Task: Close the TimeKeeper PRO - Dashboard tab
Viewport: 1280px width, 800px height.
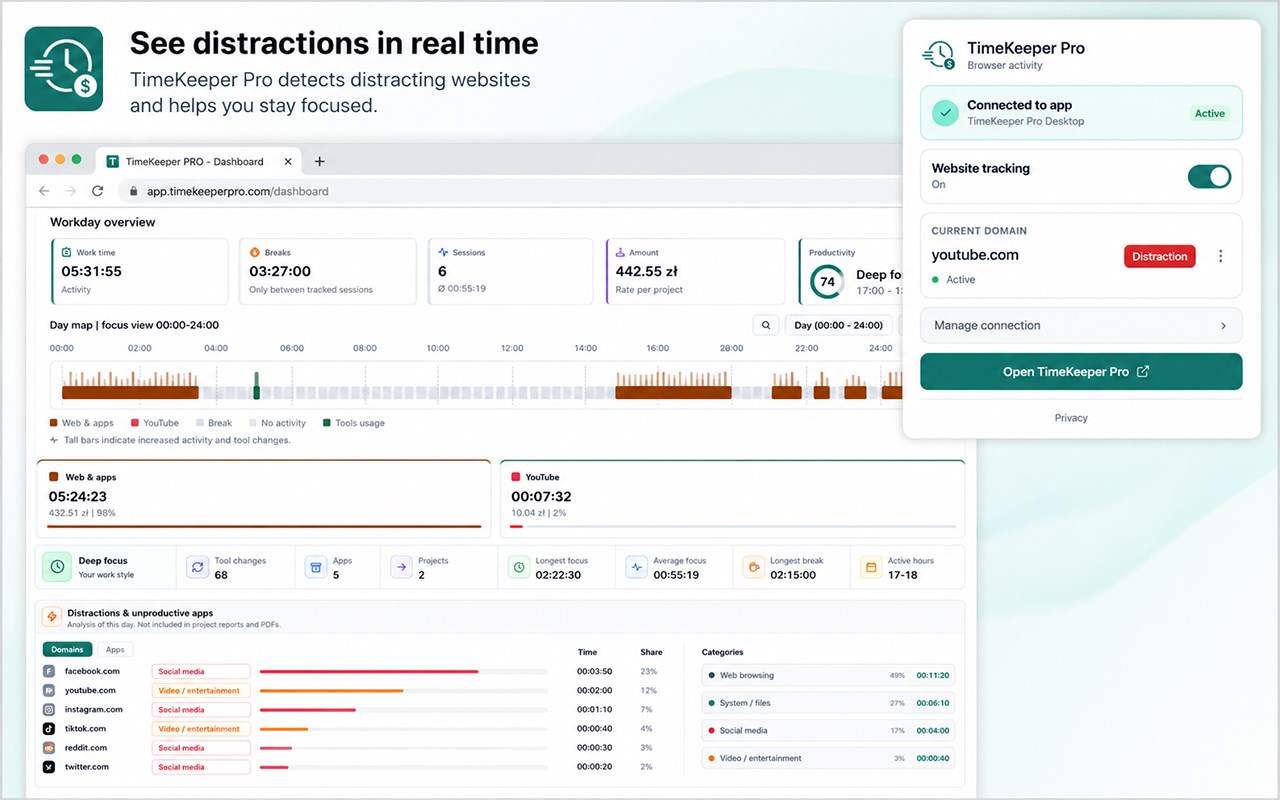Action: point(288,161)
